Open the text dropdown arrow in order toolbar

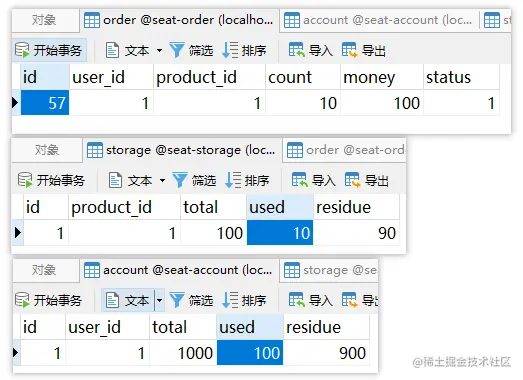pyautogui.click(x=159, y=51)
